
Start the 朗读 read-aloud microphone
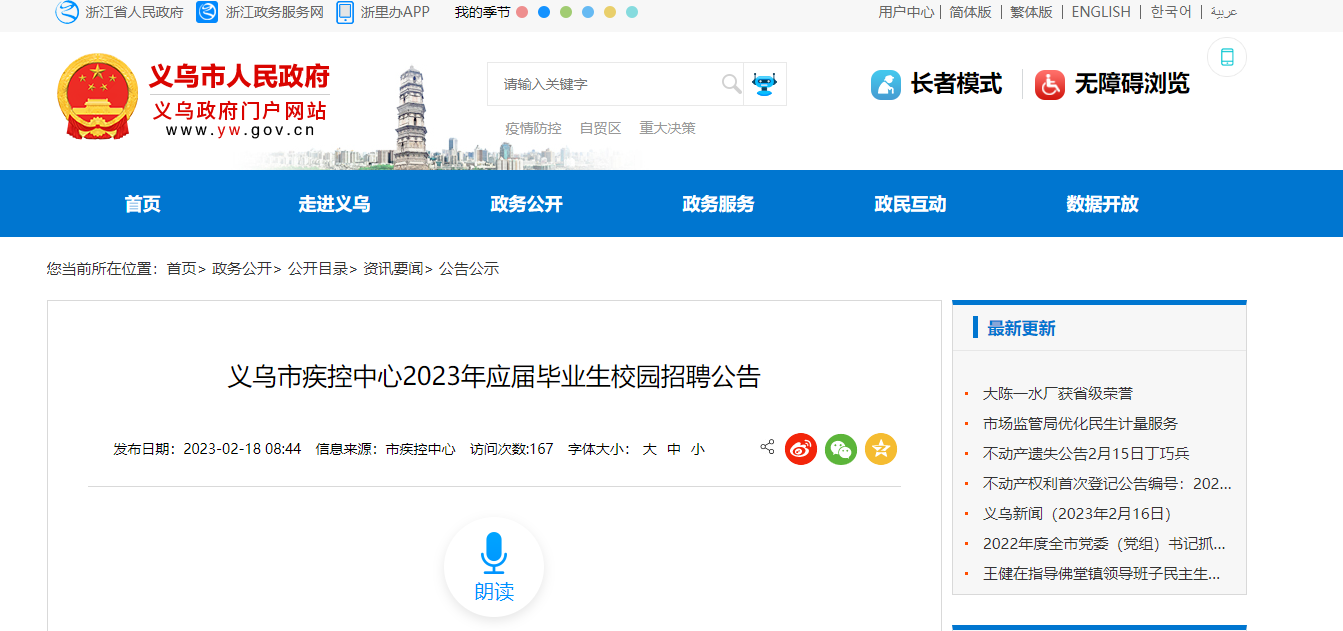[x=494, y=566]
